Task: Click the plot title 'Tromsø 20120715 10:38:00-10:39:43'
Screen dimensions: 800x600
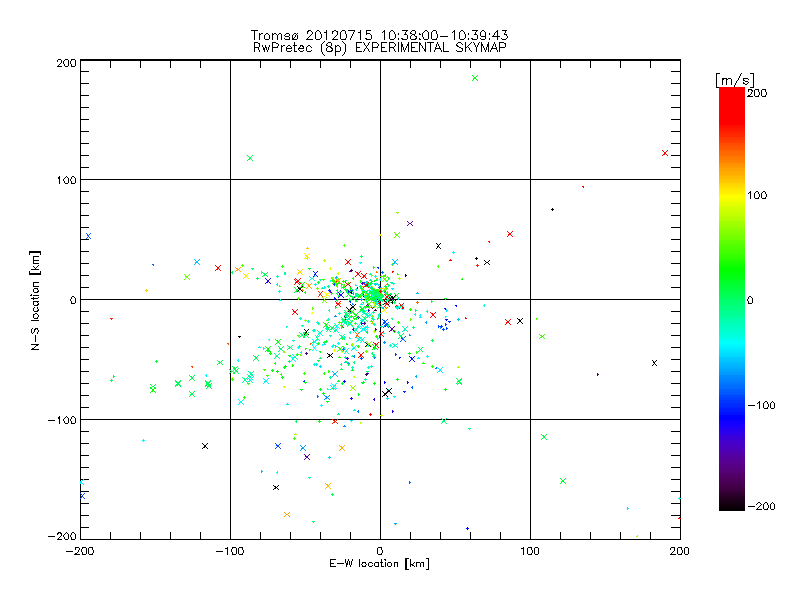Action: pos(380,35)
